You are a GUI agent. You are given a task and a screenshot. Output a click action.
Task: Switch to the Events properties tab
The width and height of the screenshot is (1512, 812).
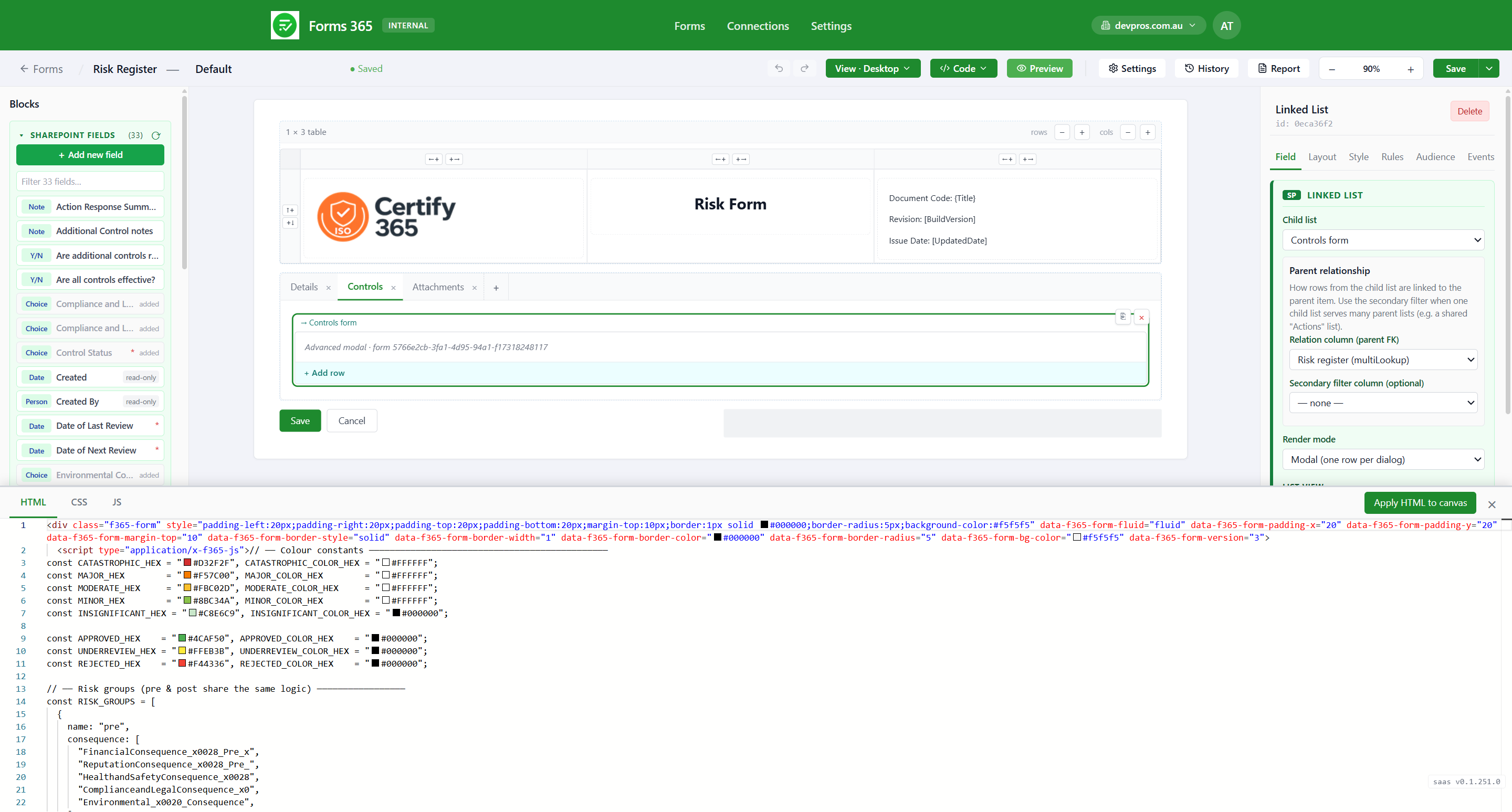click(x=1480, y=156)
